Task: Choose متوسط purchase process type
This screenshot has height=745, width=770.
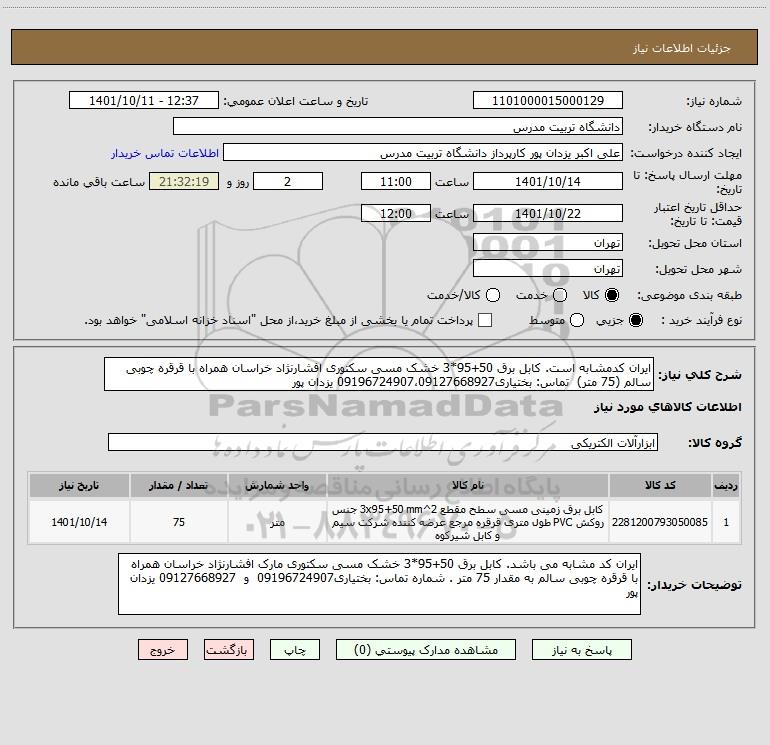Action: point(577,321)
